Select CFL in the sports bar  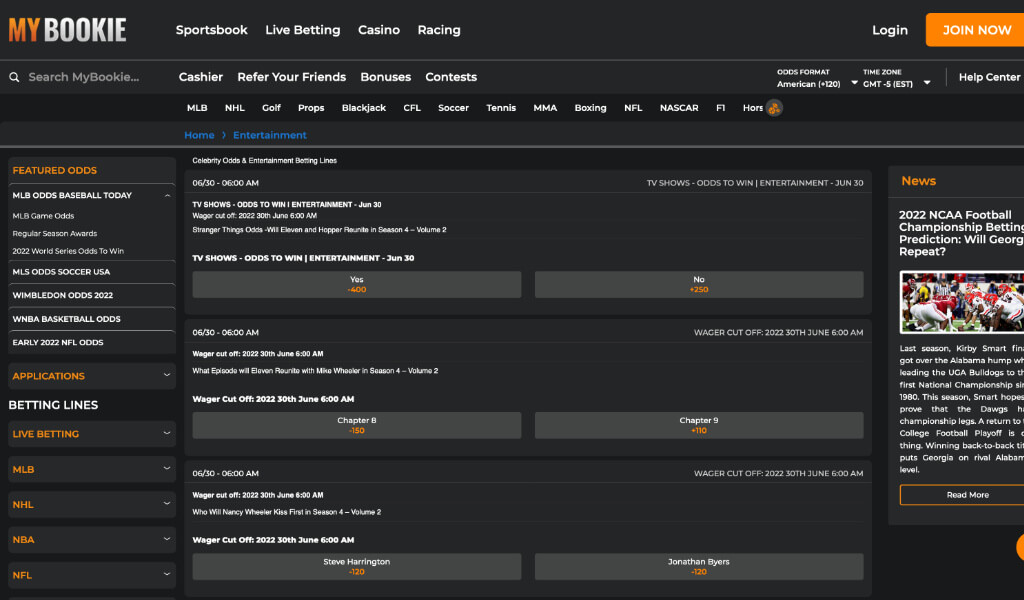(411, 108)
